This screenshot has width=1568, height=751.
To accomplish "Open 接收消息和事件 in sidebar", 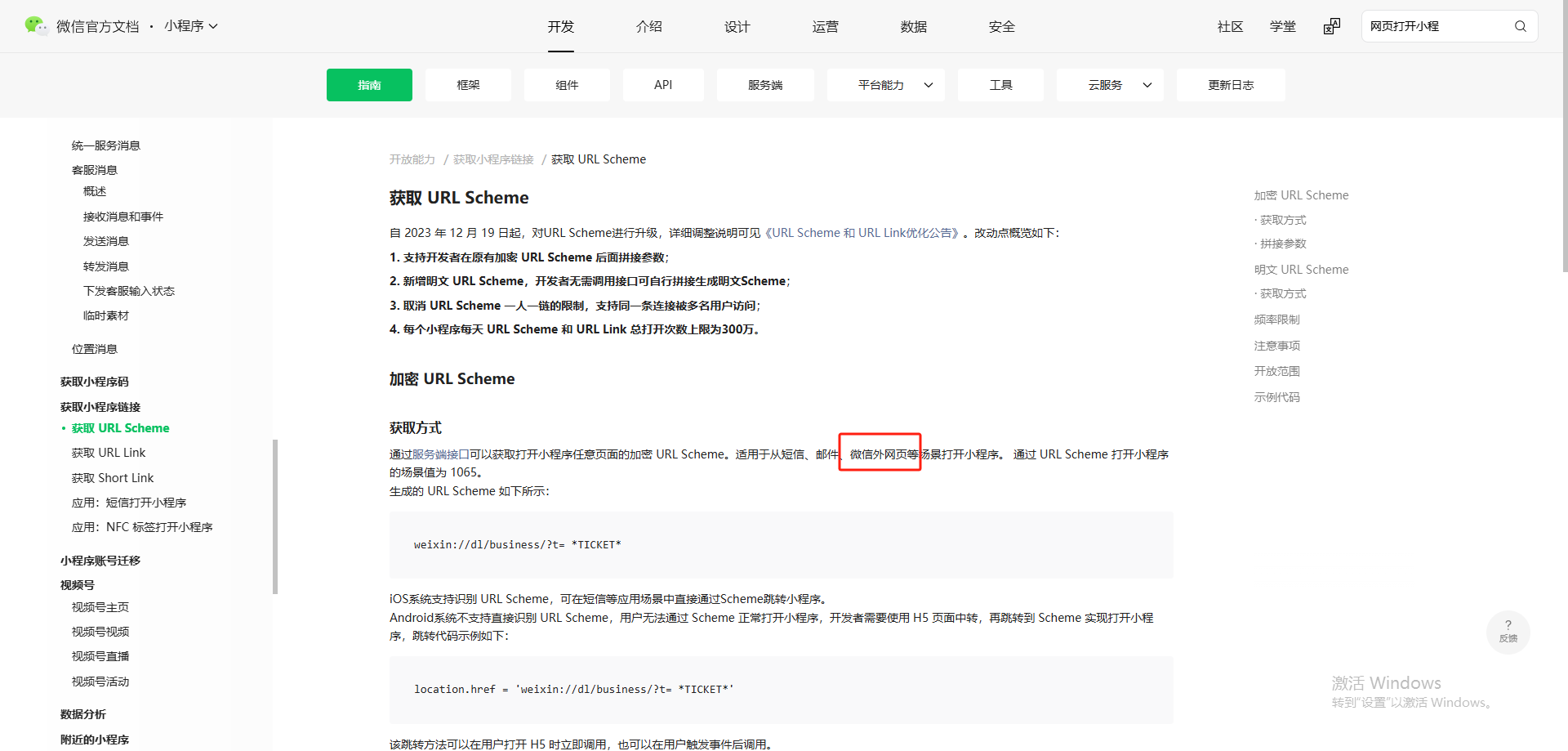I will click(x=123, y=217).
